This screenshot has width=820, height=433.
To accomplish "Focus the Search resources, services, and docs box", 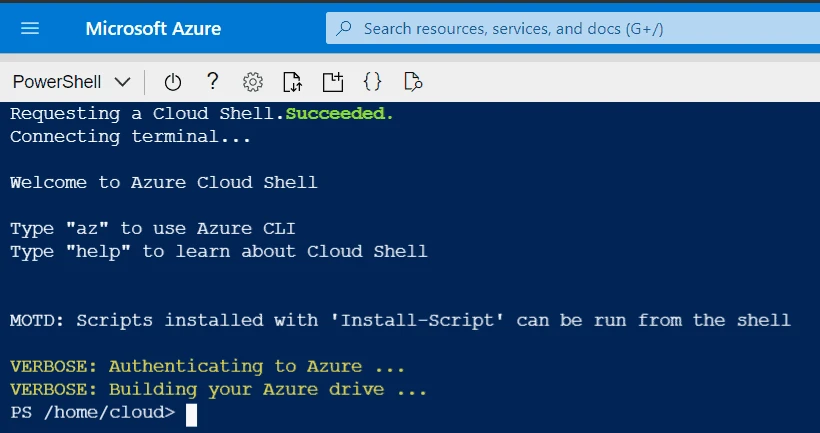I will pos(573,28).
